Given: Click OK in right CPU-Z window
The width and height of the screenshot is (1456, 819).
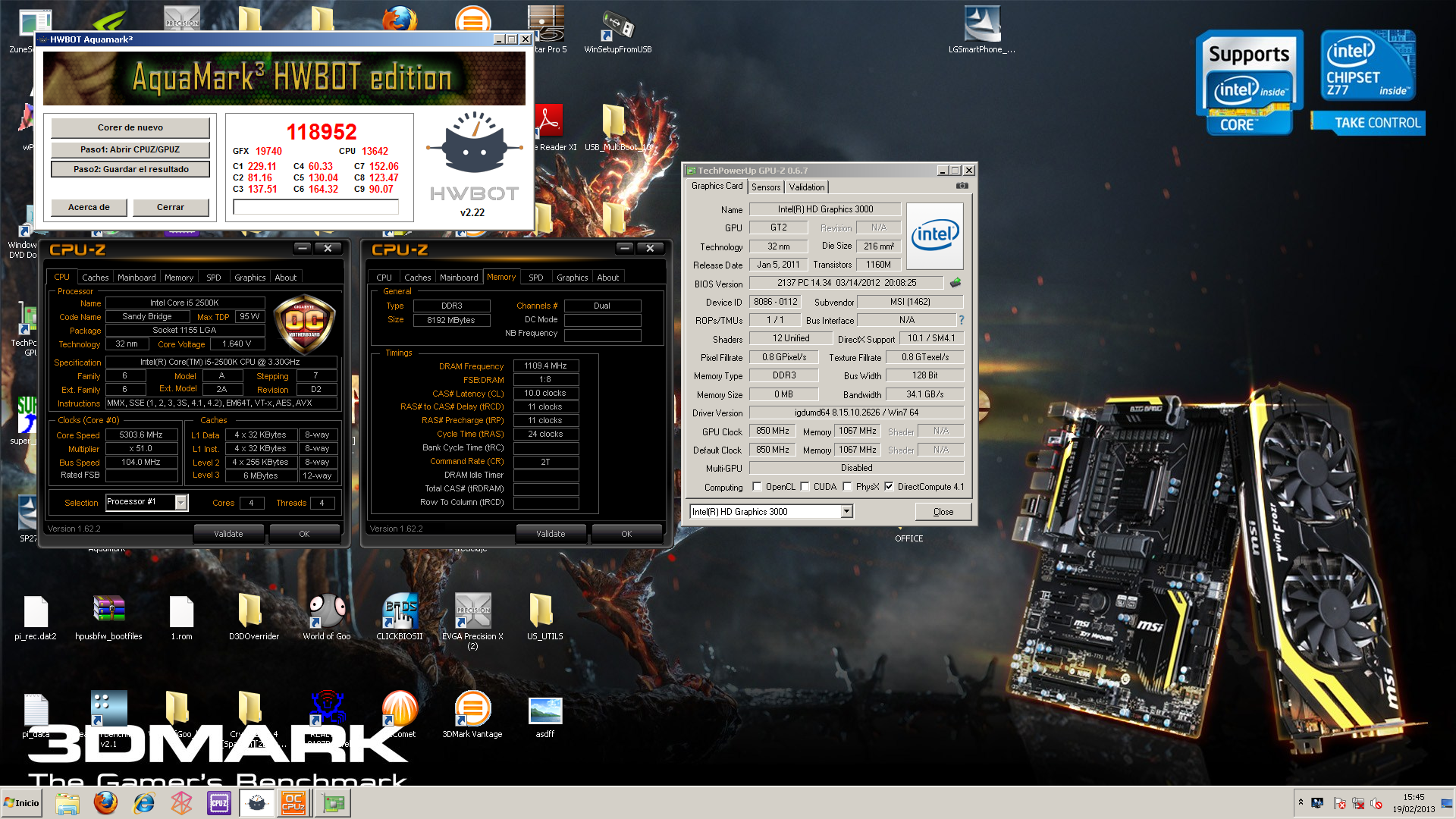Looking at the screenshot, I should [x=626, y=534].
